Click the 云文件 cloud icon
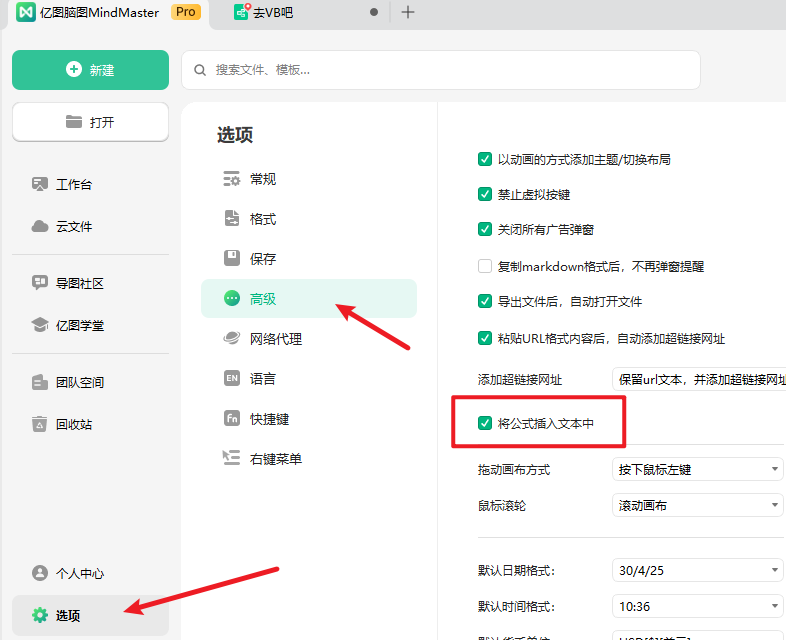The image size is (786, 640). pyautogui.click(x=40, y=227)
